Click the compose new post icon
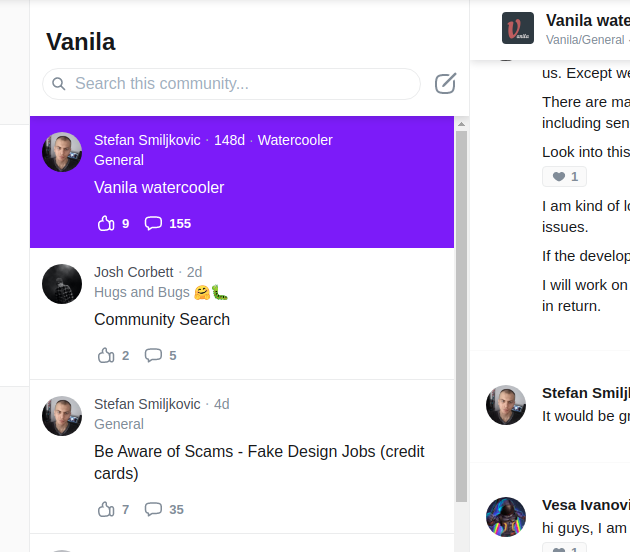The width and height of the screenshot is (630, 552). [x=445, y=83]
